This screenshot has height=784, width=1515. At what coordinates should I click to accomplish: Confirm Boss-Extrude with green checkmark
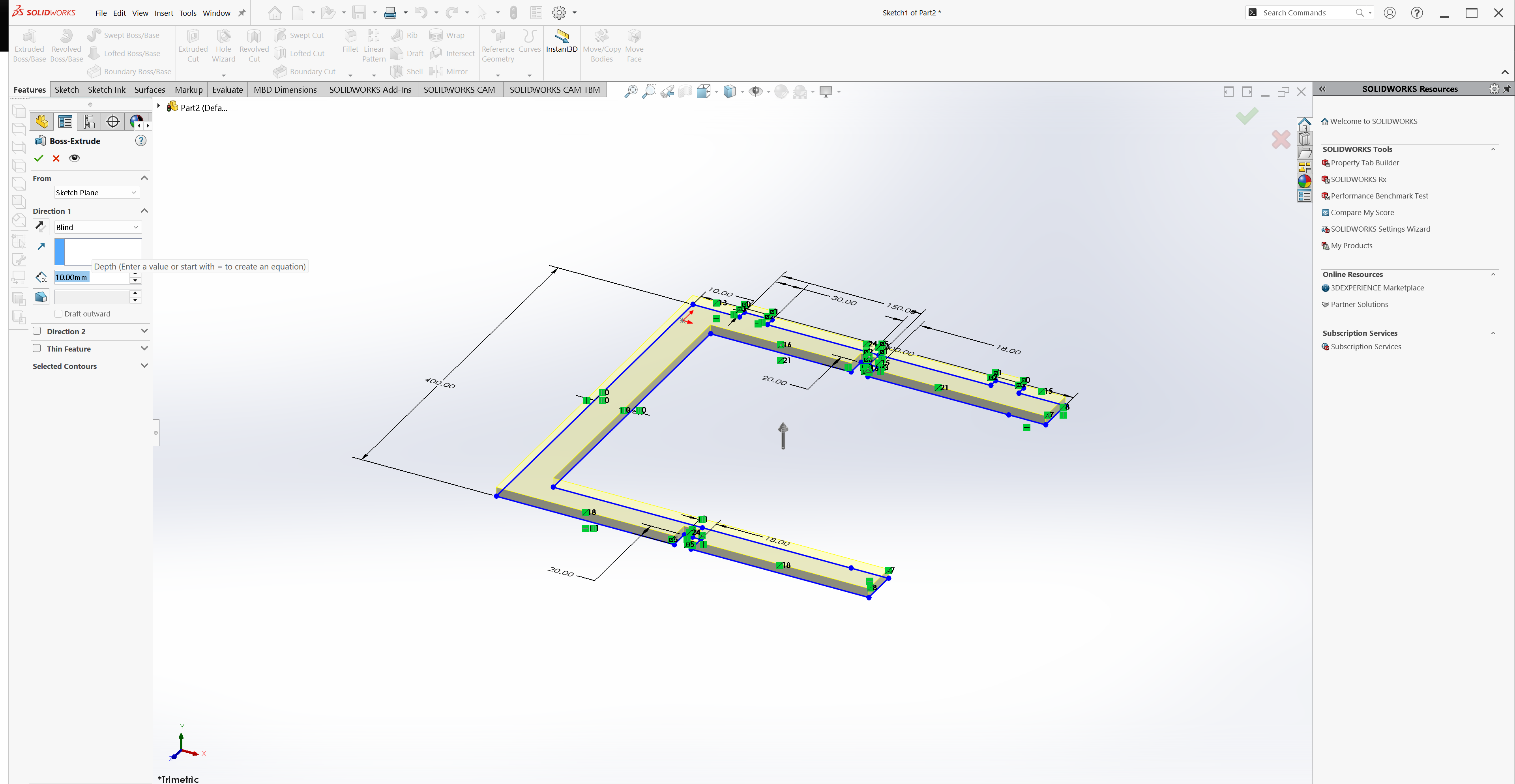click(x=39, y=158)
